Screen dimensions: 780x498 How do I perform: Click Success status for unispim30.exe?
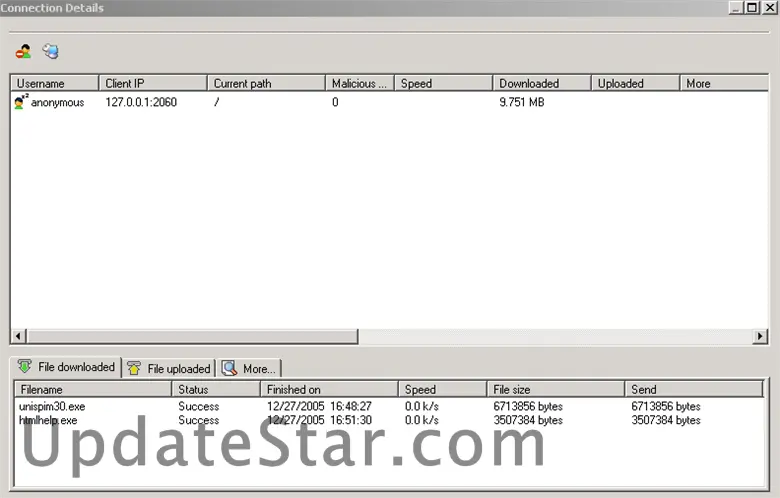point(198,406)
